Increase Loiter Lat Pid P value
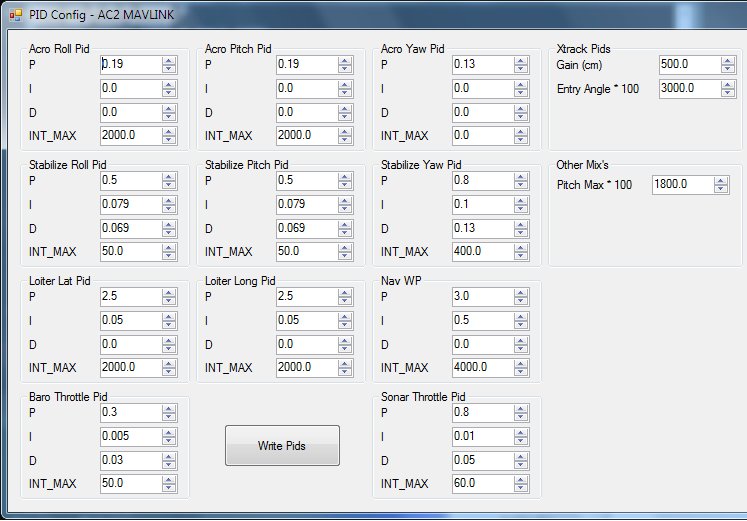This screenshot has height=521, width=747. [169, 292]
